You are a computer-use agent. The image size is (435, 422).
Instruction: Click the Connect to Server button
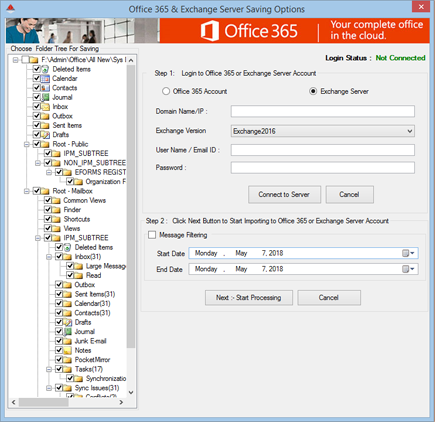tap(284, 194)
